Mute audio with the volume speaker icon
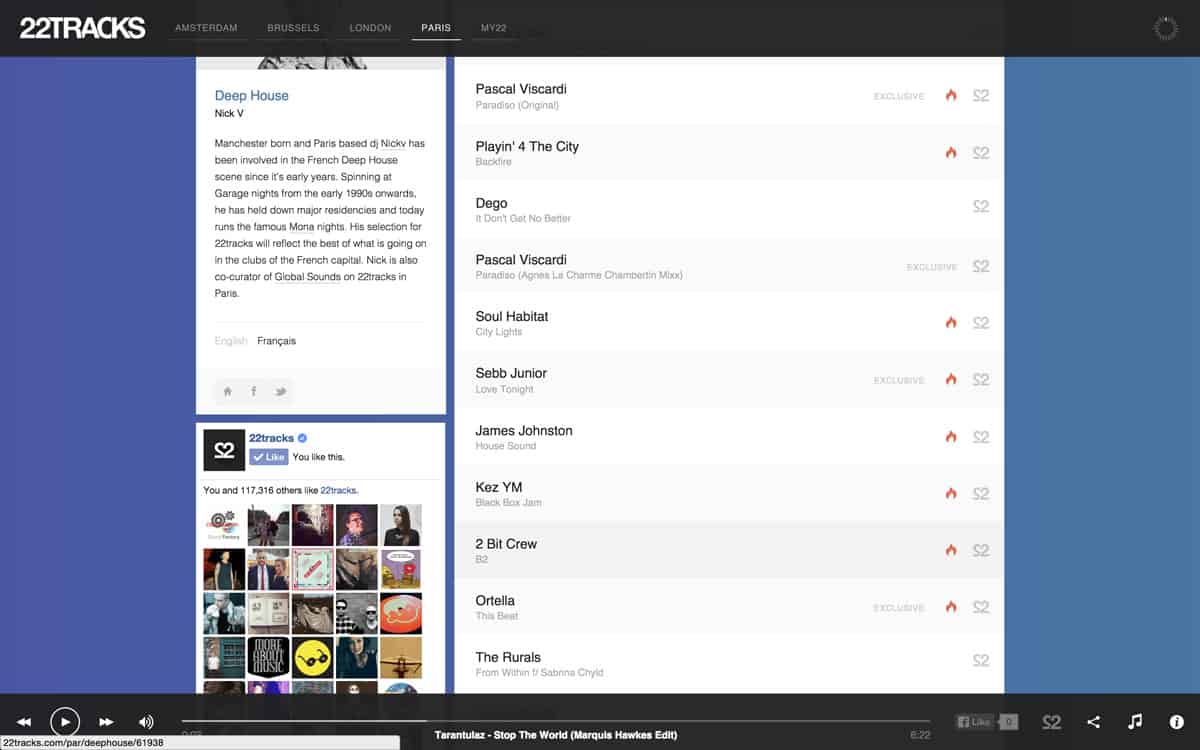 [146, 722]
